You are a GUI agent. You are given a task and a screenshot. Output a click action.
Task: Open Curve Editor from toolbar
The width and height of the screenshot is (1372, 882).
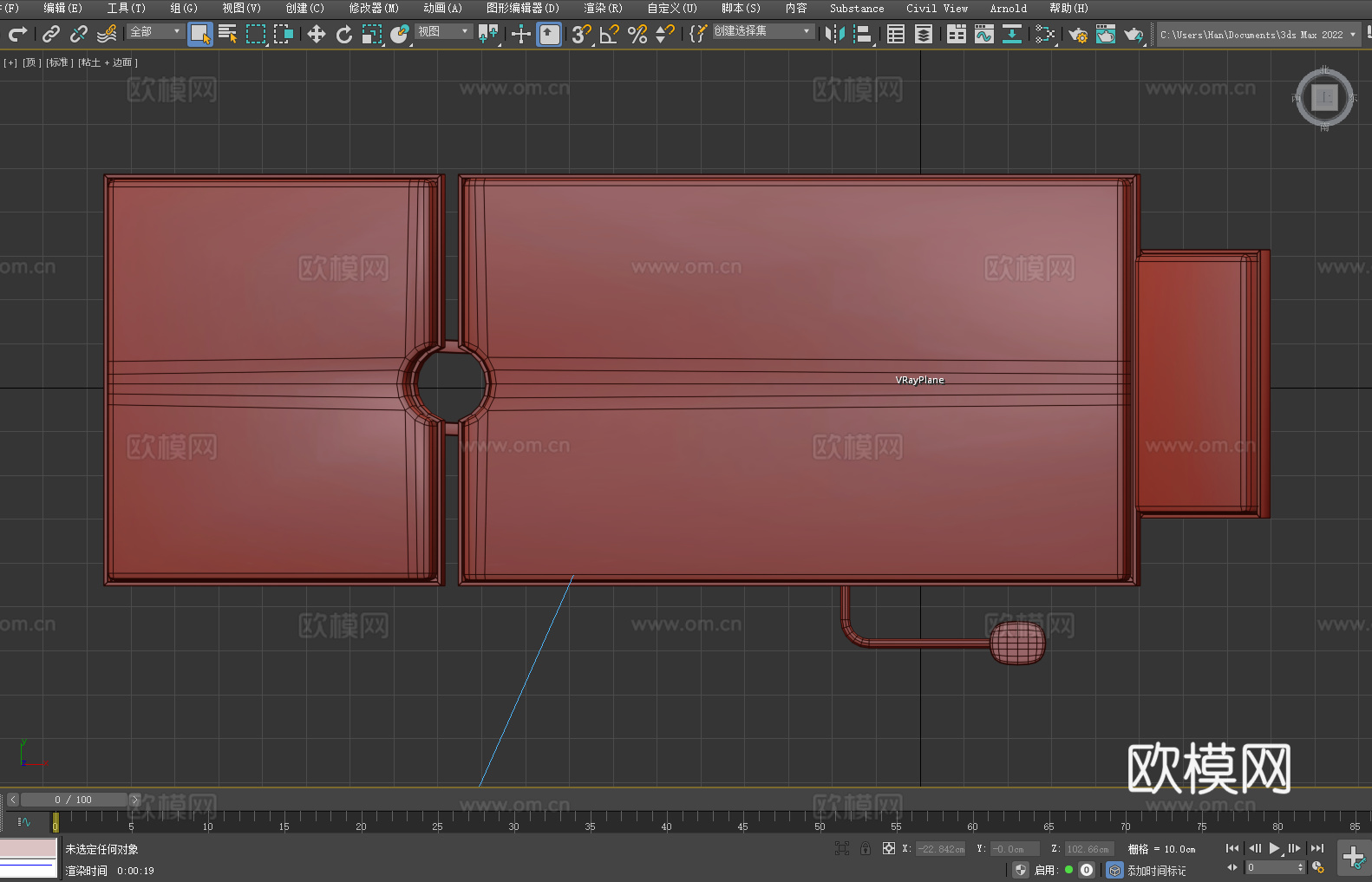[983, 34]
